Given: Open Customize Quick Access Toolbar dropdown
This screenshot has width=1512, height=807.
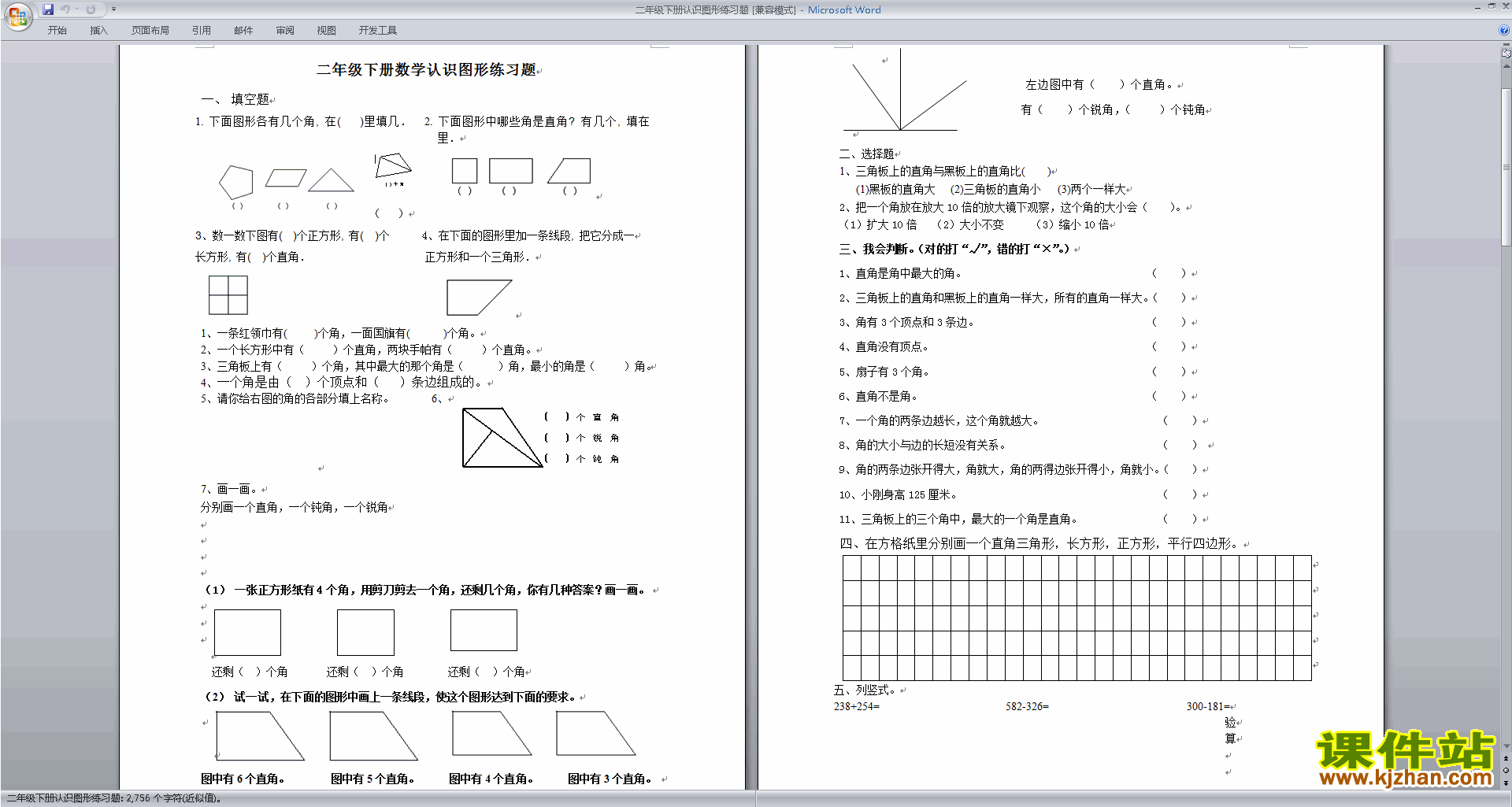Looking at the screenshot, I should point(113,9).
